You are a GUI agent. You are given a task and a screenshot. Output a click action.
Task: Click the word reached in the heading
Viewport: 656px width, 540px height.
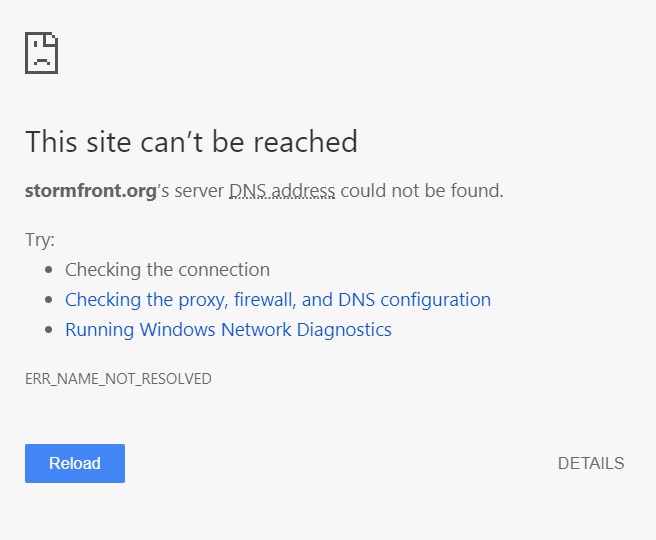coord(306,141)
